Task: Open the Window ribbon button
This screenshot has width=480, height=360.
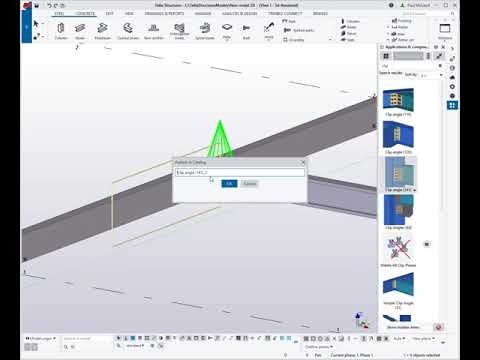Action: coord(445,31)
